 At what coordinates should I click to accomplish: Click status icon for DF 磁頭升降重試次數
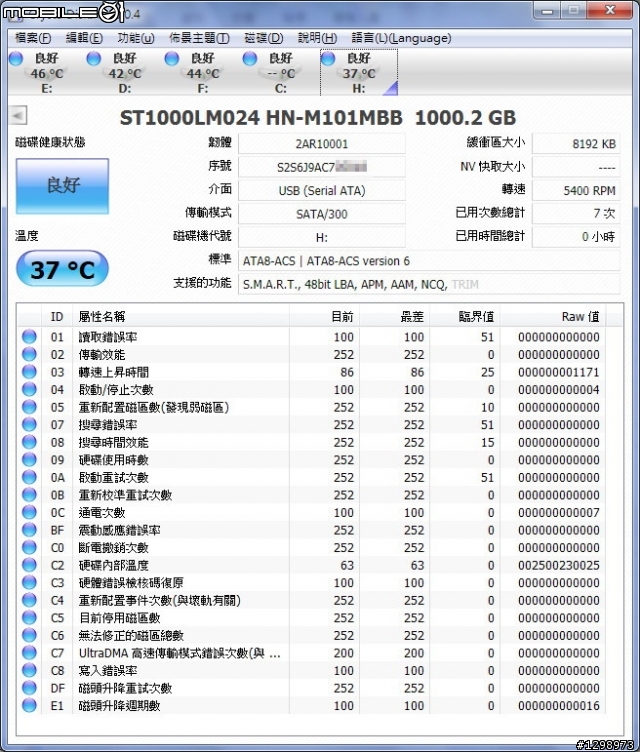[x=29, y=688]
